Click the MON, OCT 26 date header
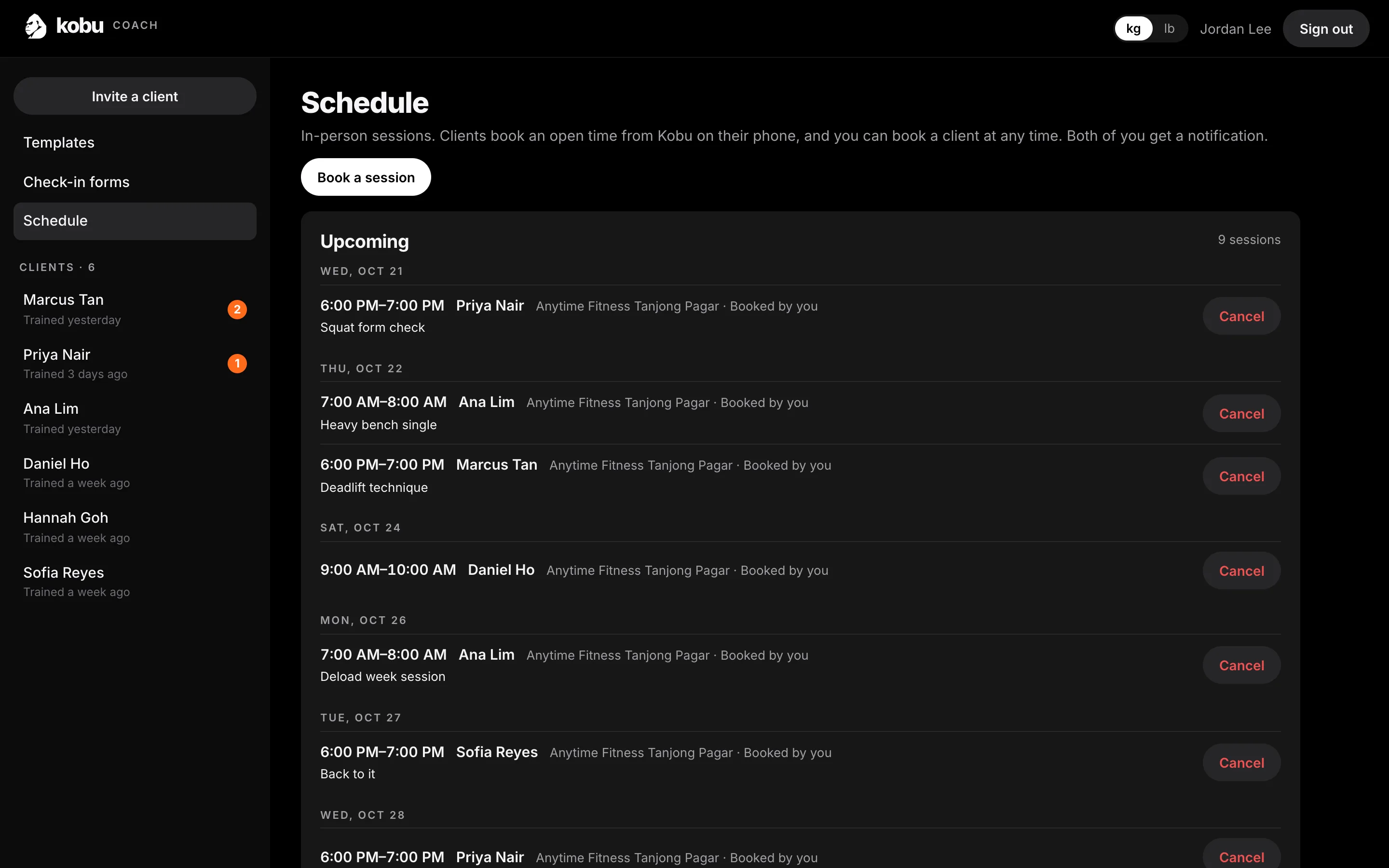The height and width of the screenshot is (868, 1389). (363, 621)
